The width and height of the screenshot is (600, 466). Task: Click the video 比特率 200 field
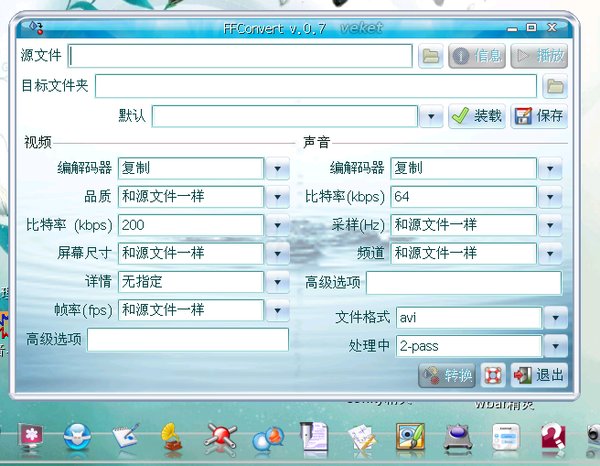pos(191,225)
